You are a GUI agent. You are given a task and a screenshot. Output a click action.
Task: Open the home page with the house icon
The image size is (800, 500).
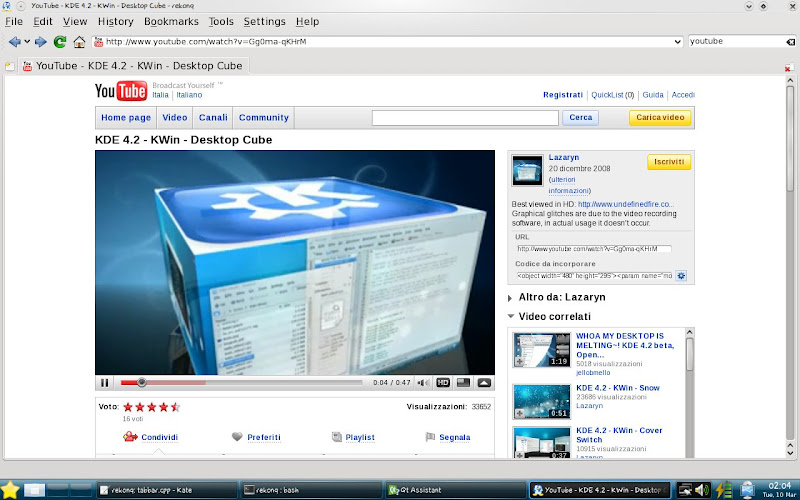(79, 42)
